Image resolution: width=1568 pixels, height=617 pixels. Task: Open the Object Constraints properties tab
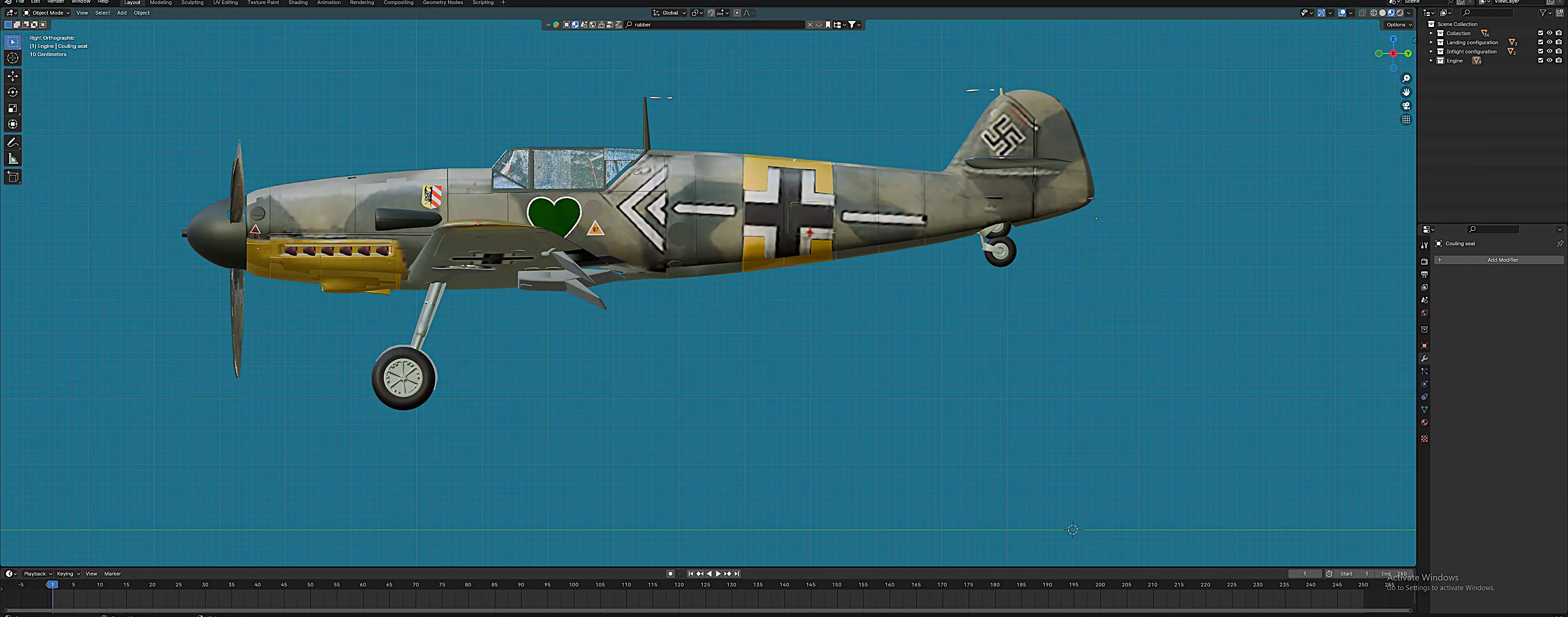(x=1424, y=397)
